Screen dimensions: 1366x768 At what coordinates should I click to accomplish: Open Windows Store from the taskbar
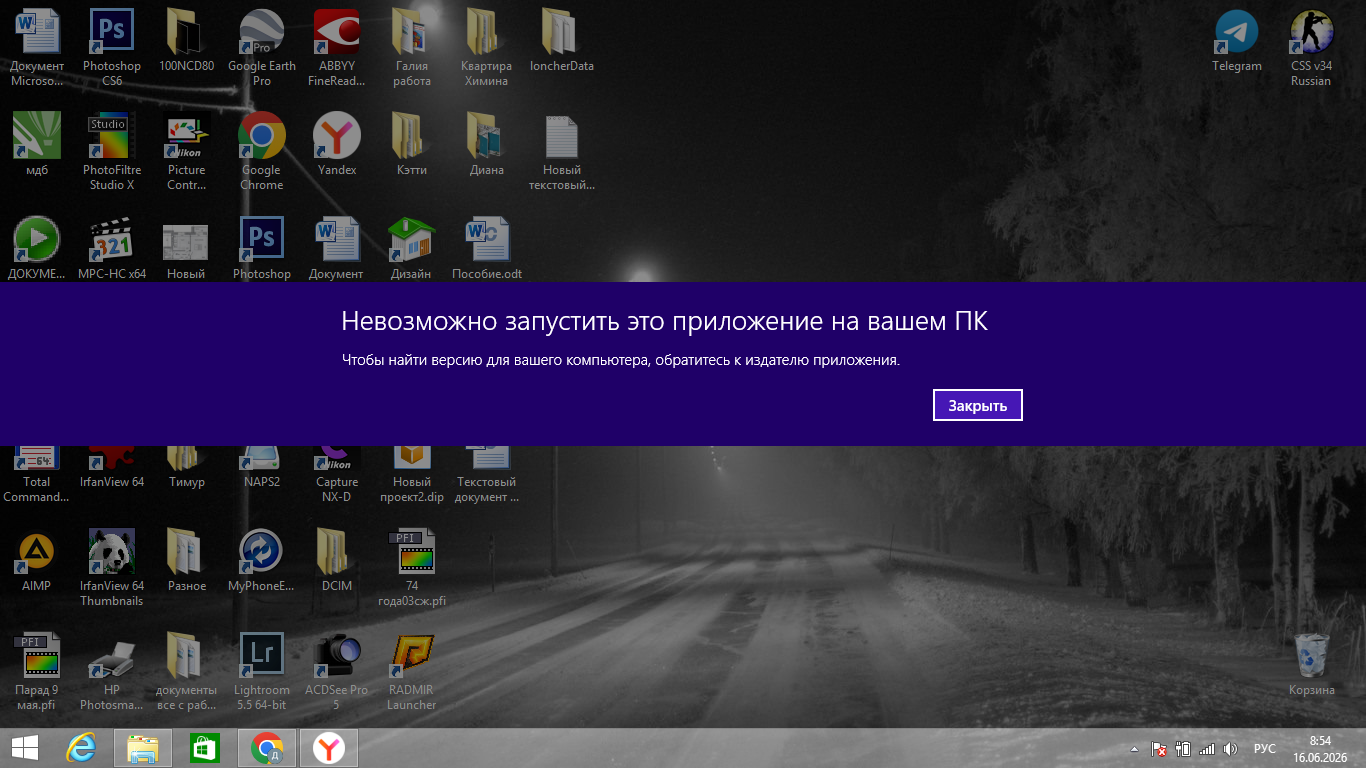tap(204, 748)
